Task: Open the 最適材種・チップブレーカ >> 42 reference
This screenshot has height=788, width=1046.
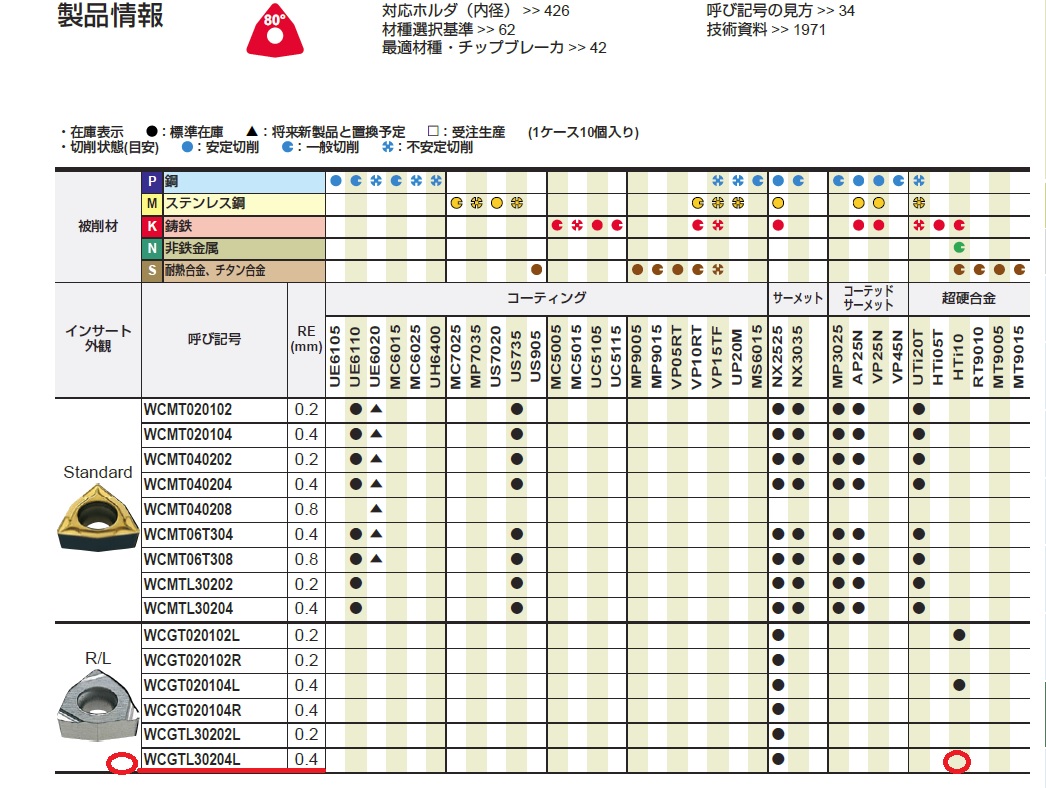Action: tap(494, 47)
